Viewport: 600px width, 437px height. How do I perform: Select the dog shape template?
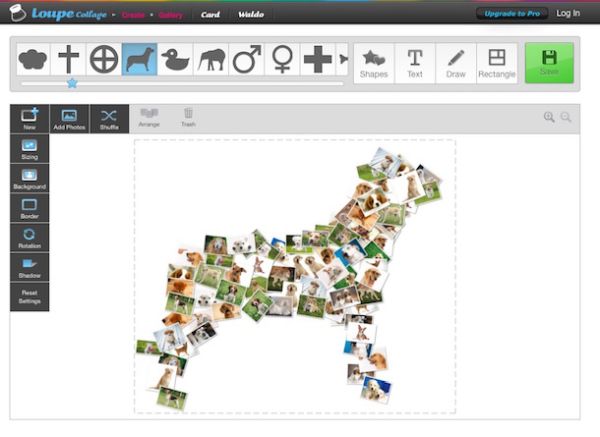point(140,59)
